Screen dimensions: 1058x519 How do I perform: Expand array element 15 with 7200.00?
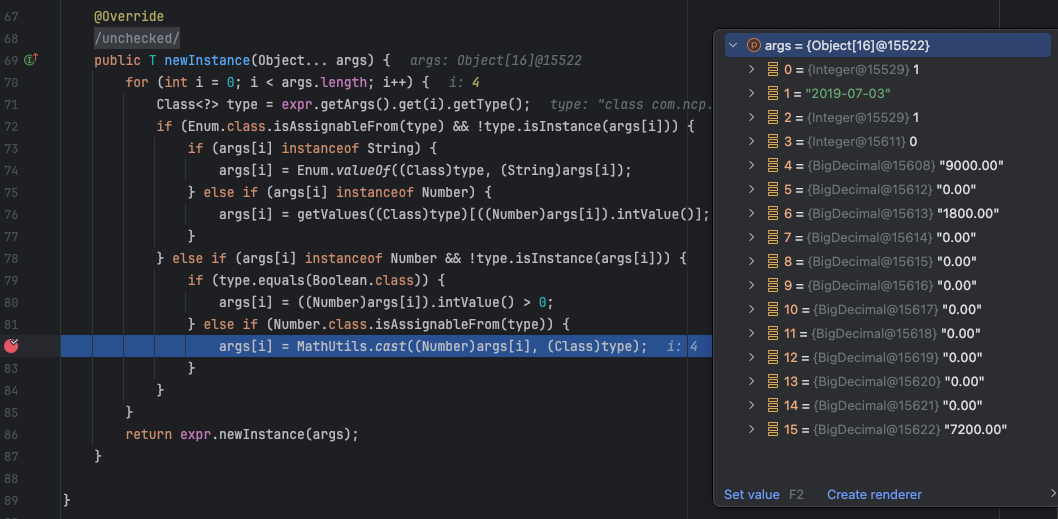point(752,429)
